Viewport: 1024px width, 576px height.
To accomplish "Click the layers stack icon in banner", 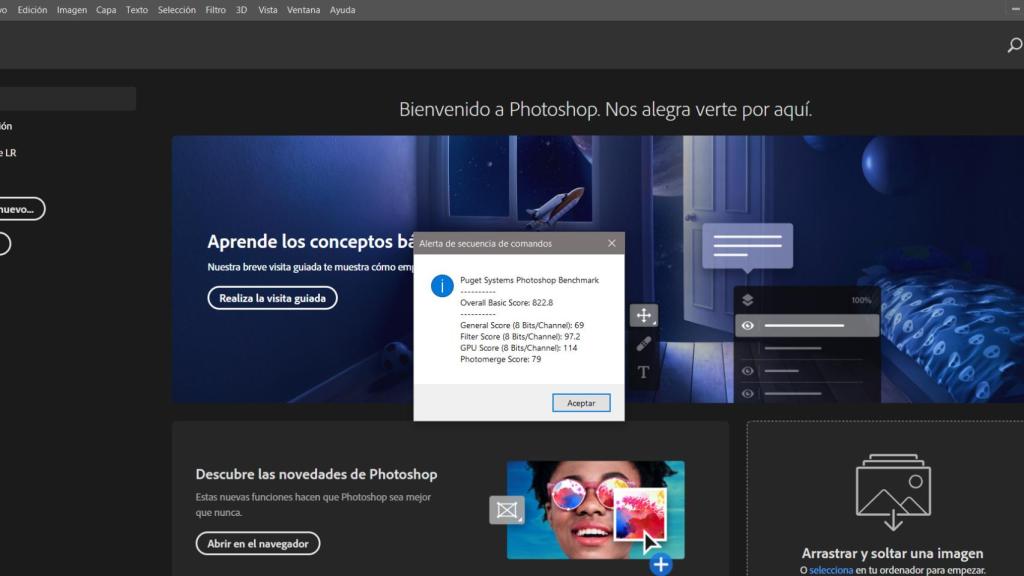I will pyautogui.click(x=747, y=300).
